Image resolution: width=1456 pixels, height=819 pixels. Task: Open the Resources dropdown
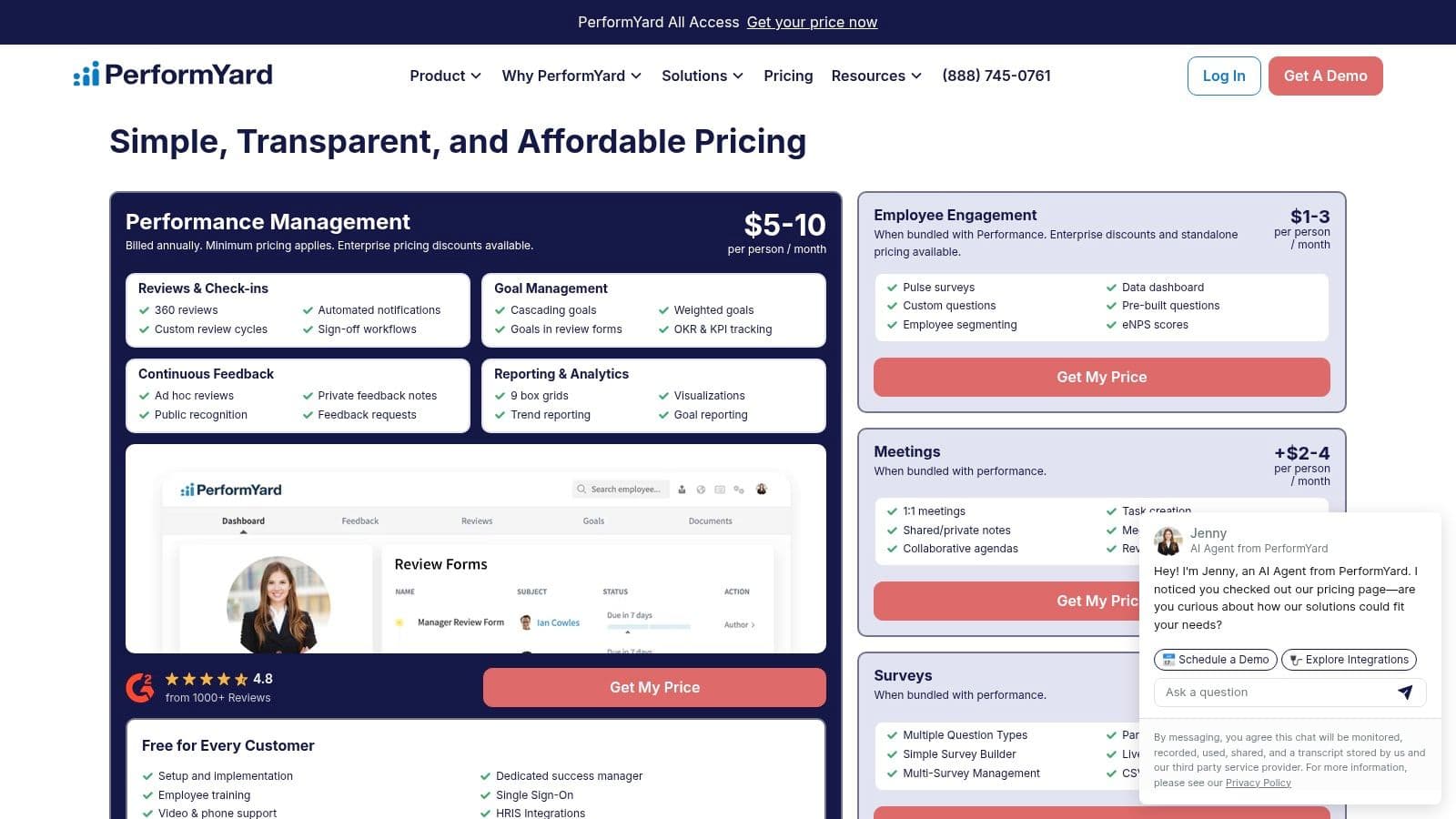(875, 76)
